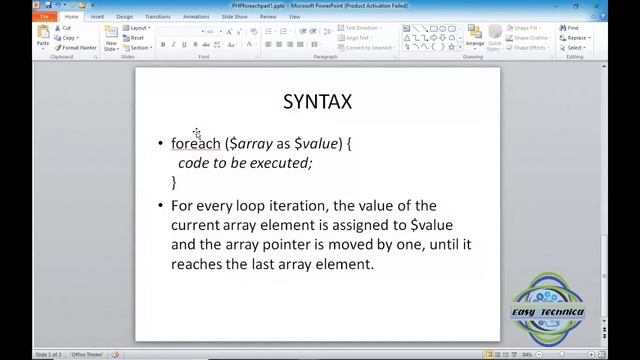Screen dimensions: 640x360
Task: Click the Reset slide icon
Action: click(126, 38)
